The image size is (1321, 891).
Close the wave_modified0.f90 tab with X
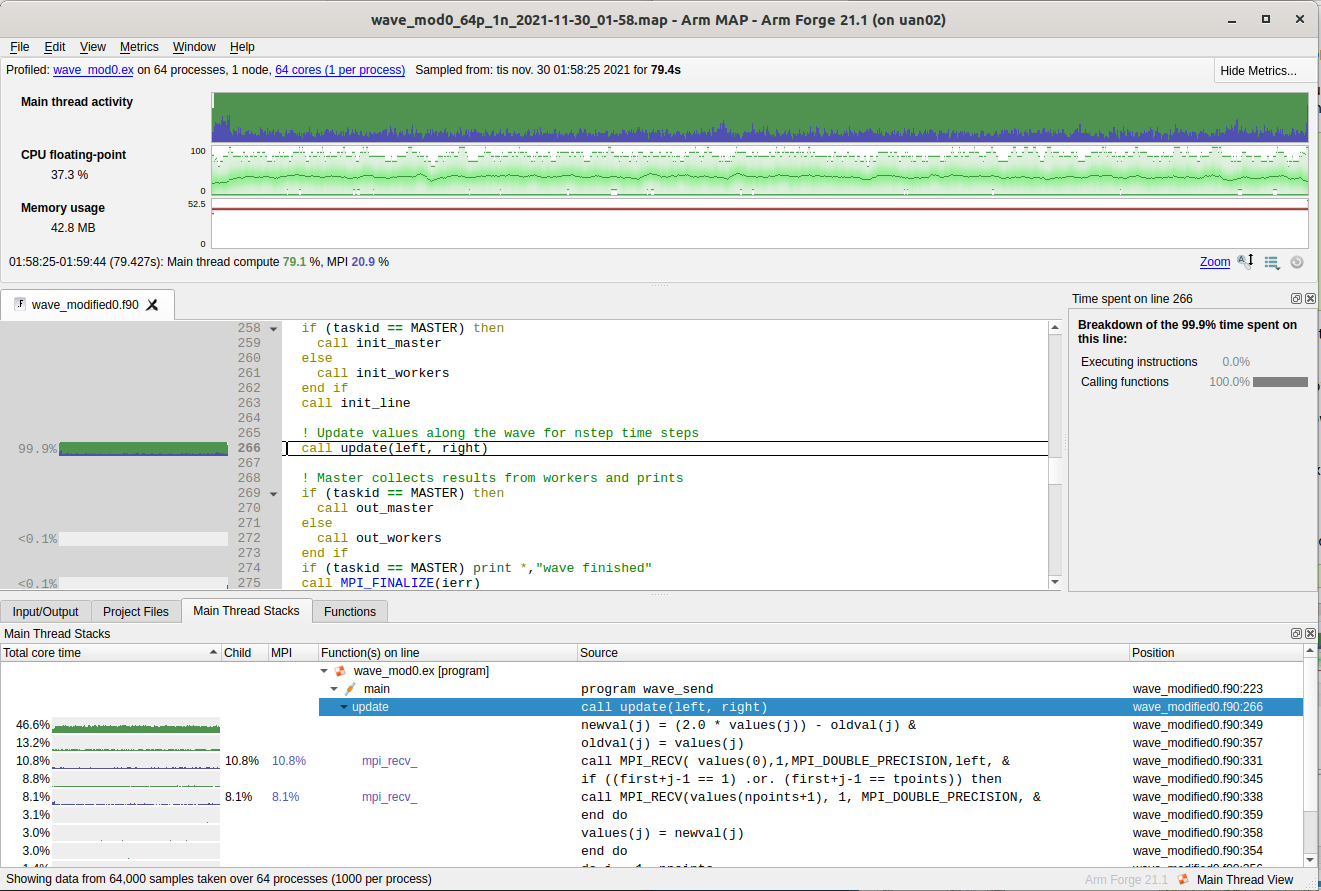pos(153,305)
